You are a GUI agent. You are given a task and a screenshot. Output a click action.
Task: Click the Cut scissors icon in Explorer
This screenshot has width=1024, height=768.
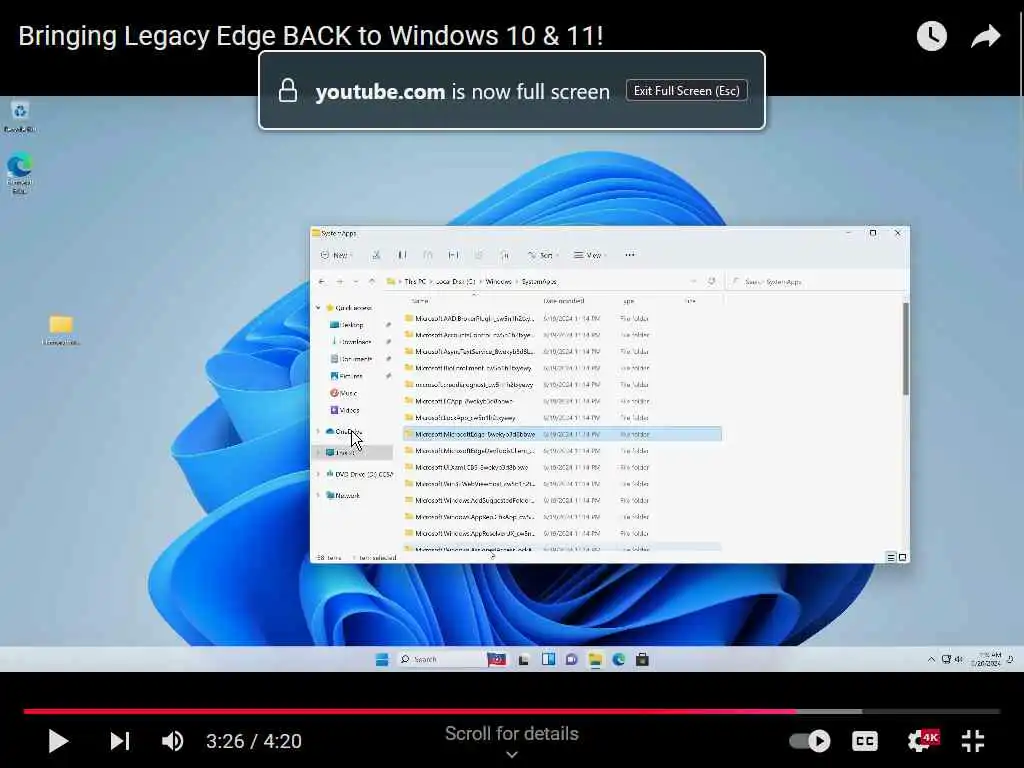coord(376,255)
